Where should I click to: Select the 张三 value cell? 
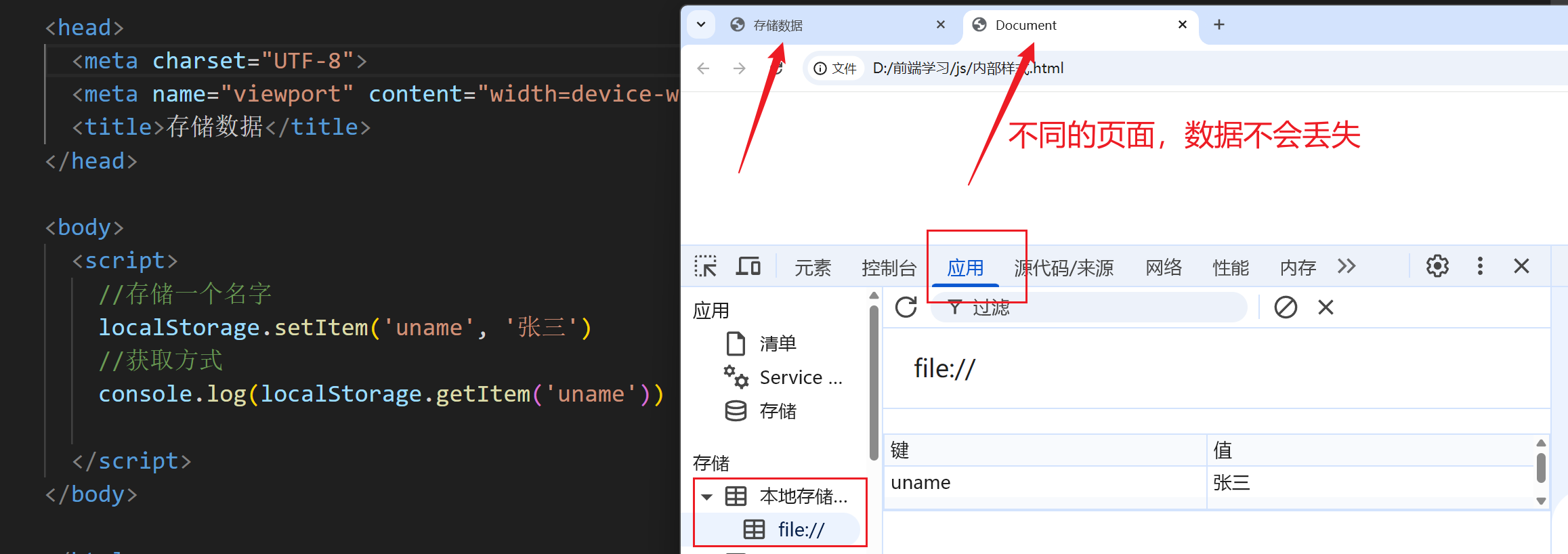(1370, 483)
